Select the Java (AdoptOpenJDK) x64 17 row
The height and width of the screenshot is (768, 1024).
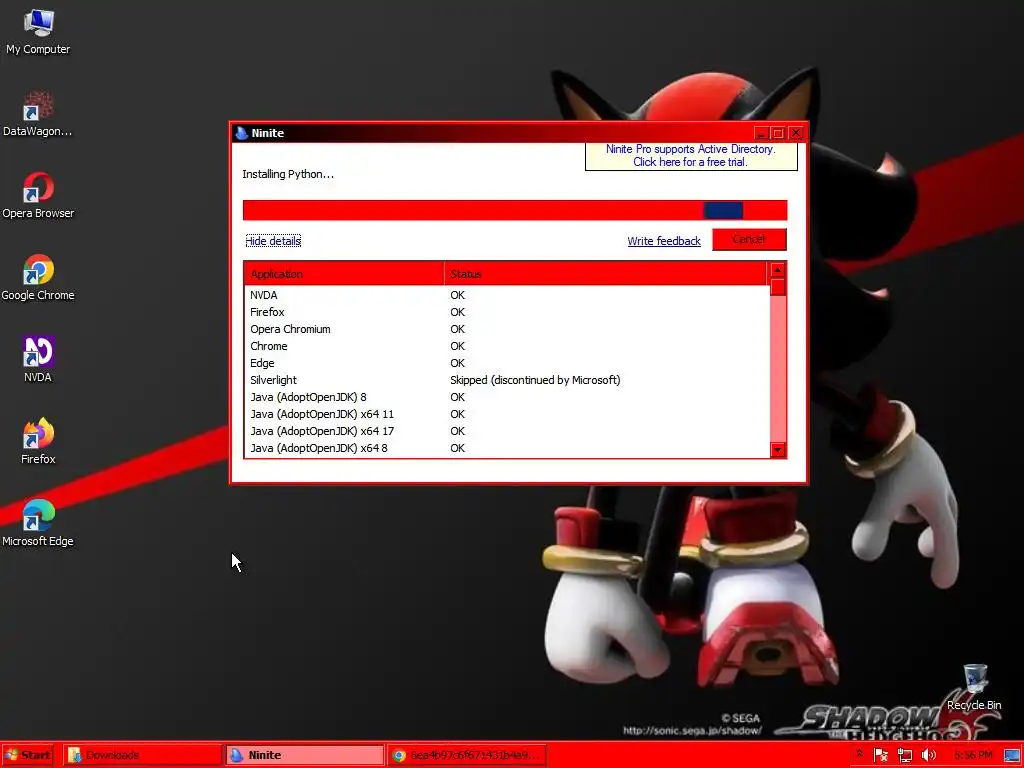point(507,431)
